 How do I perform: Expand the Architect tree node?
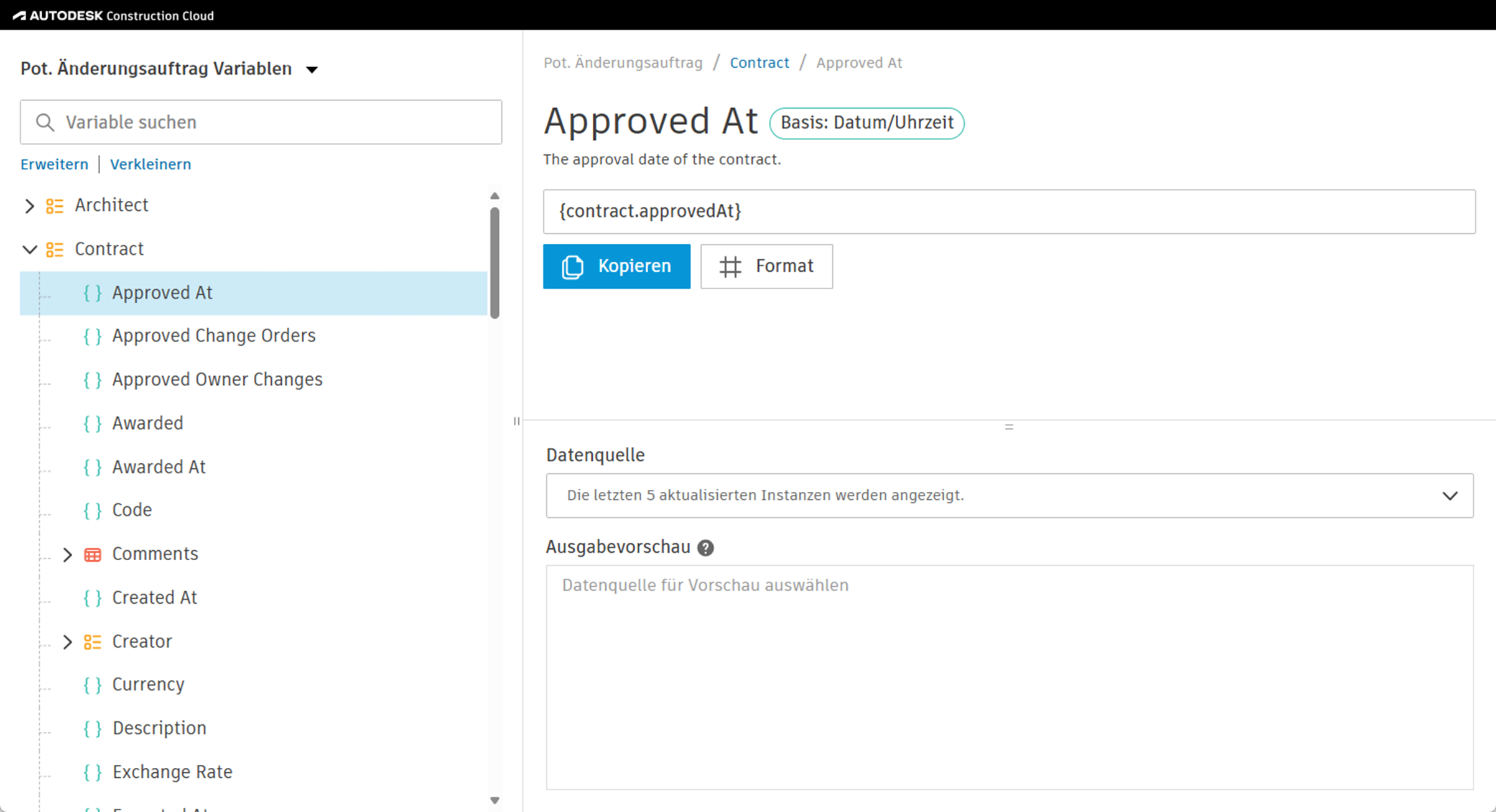pos(29,206)
